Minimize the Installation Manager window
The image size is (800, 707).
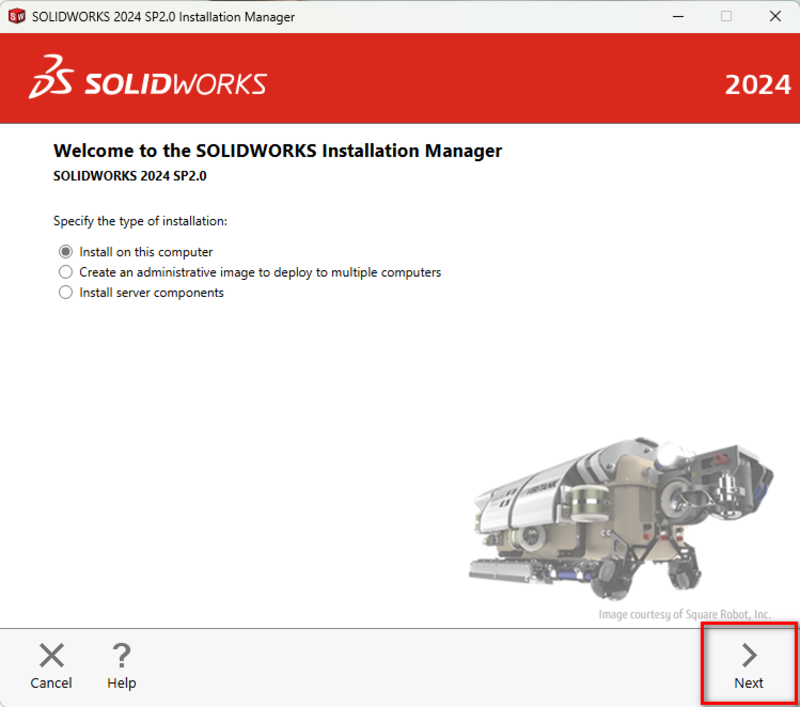tap(678, 16)
